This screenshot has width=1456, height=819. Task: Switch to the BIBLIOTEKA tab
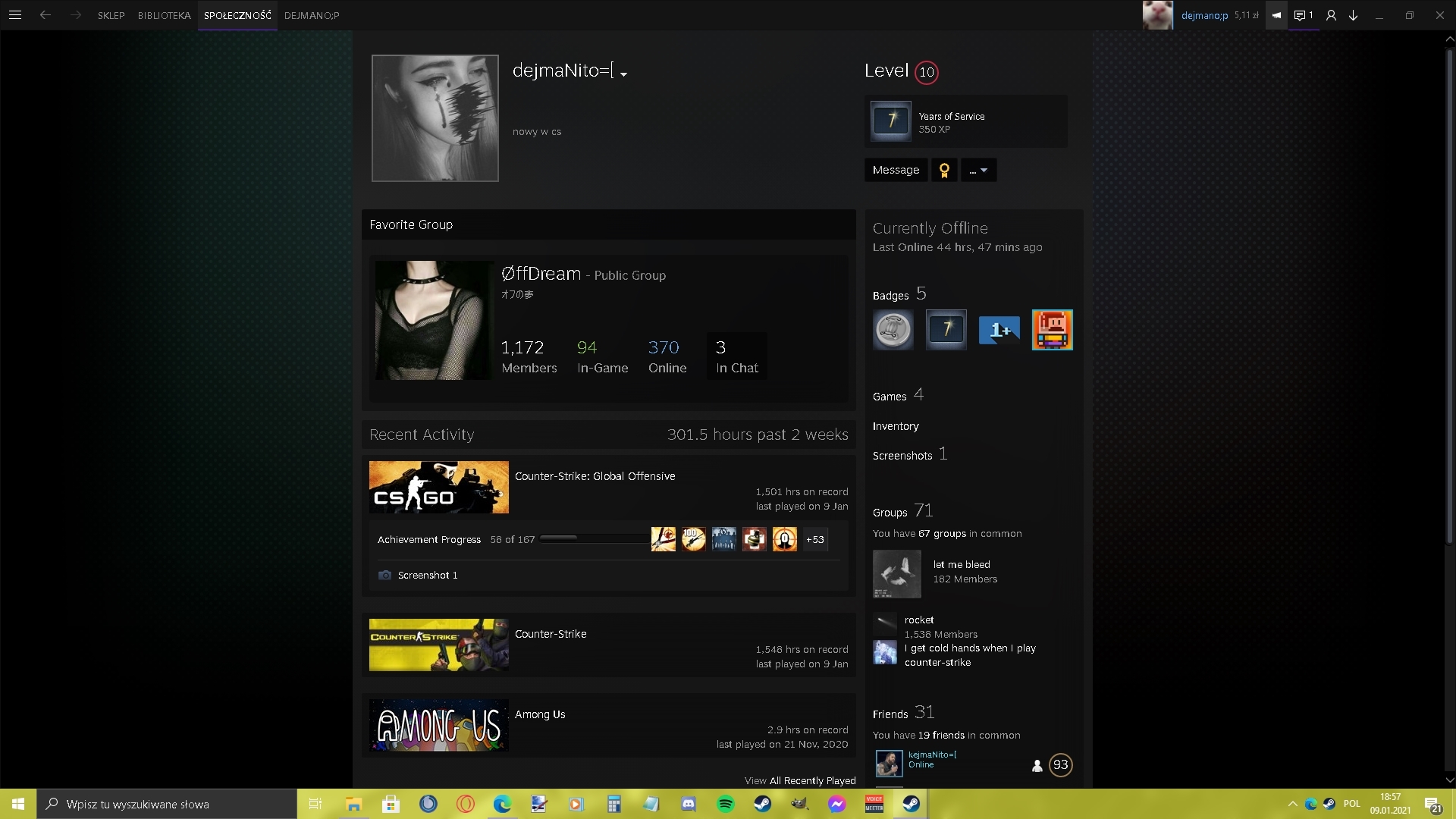(x=164, y=15)
